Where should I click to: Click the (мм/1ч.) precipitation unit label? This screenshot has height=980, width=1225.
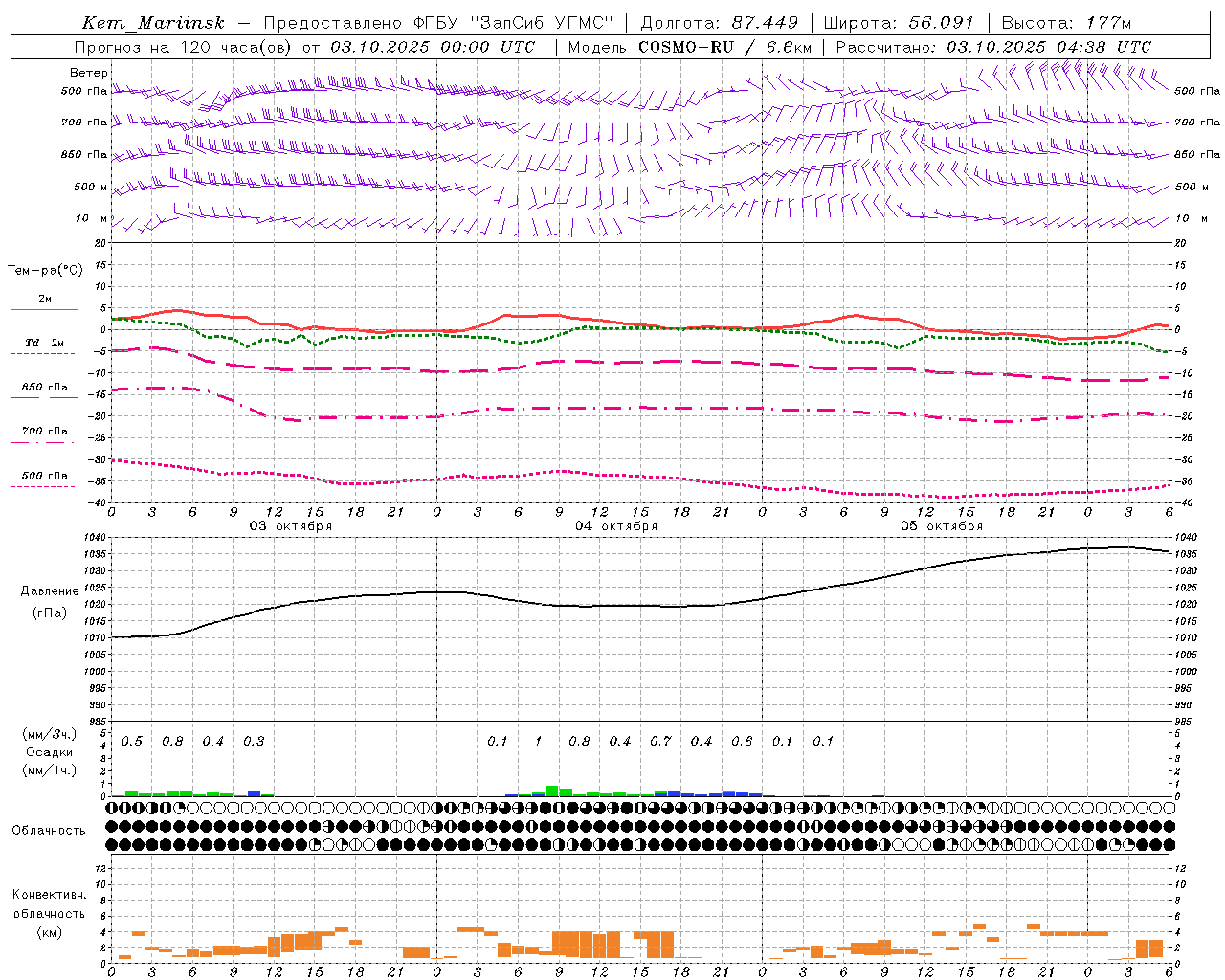coord(48,770)
